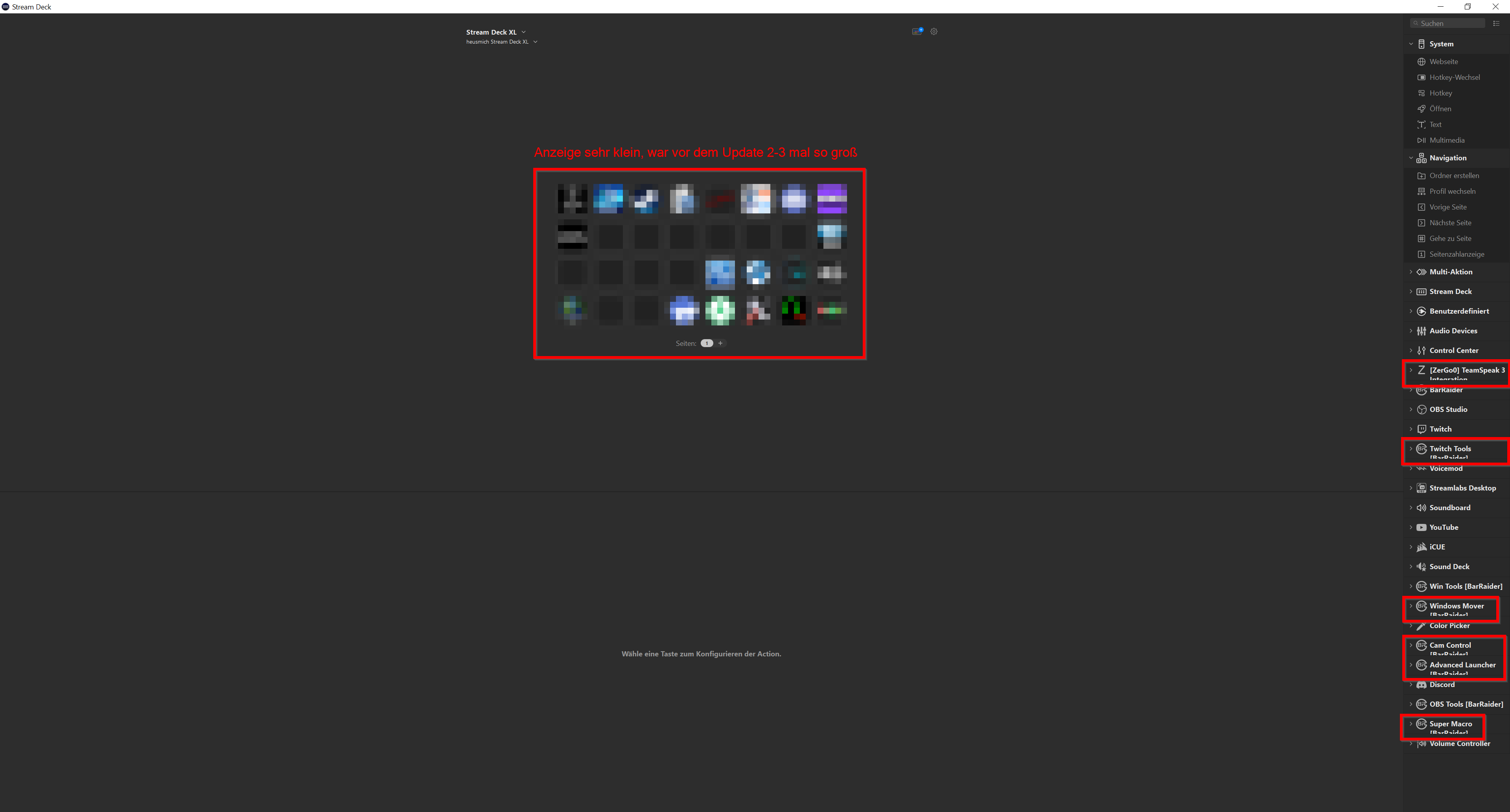The image size is (1510, 812).
Task: Open the Stream Deck settings gear
Action: click(x=934, y=31)
